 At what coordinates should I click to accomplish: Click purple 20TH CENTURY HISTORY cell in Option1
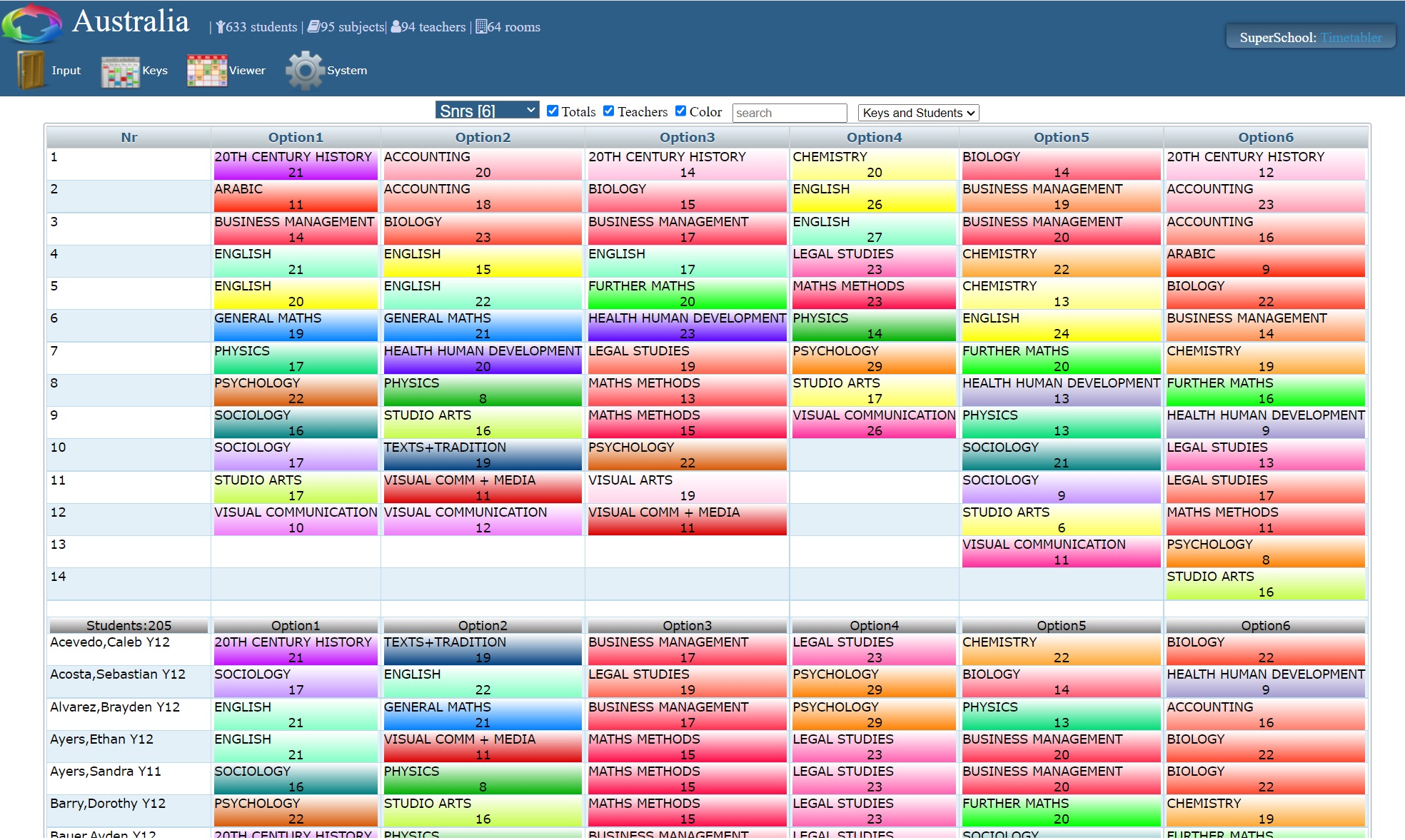point(295,163)
